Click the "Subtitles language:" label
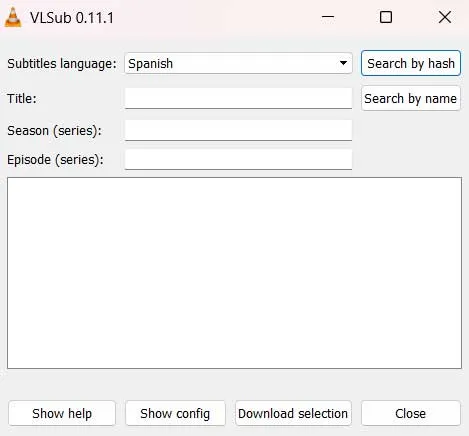The width and height of the screenshot is (469, 436). pyautogui.click(x=62, y=64)
